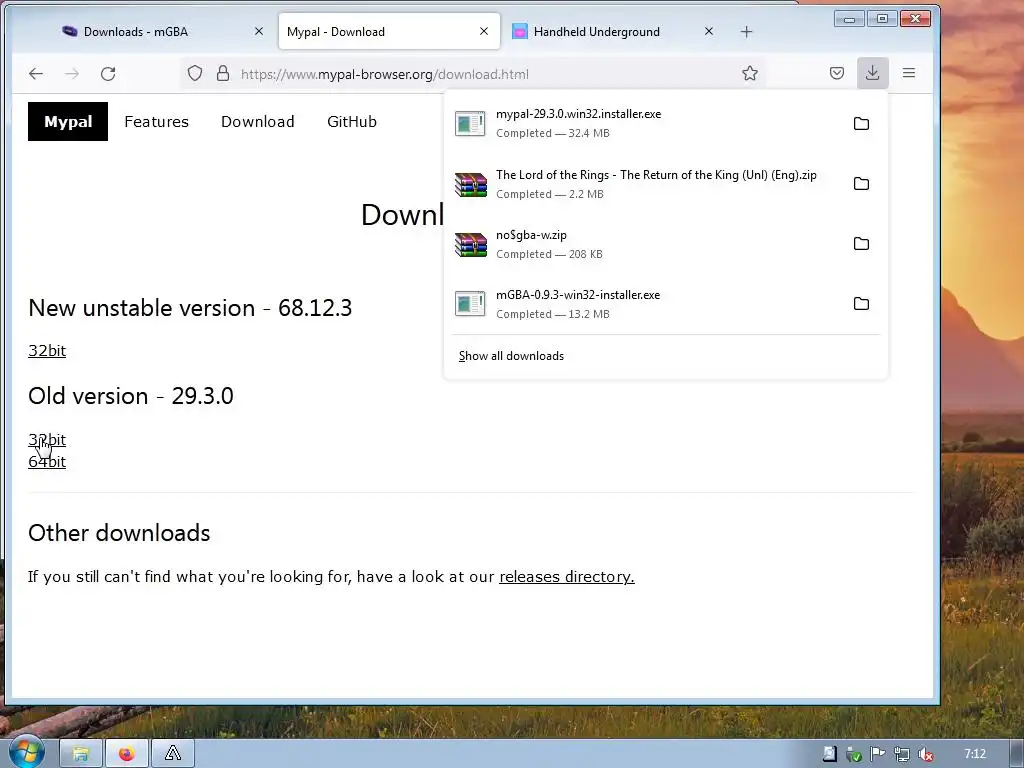Show mypal installer in containing folder
The image size is (1024, 768).
pos(861,123)
